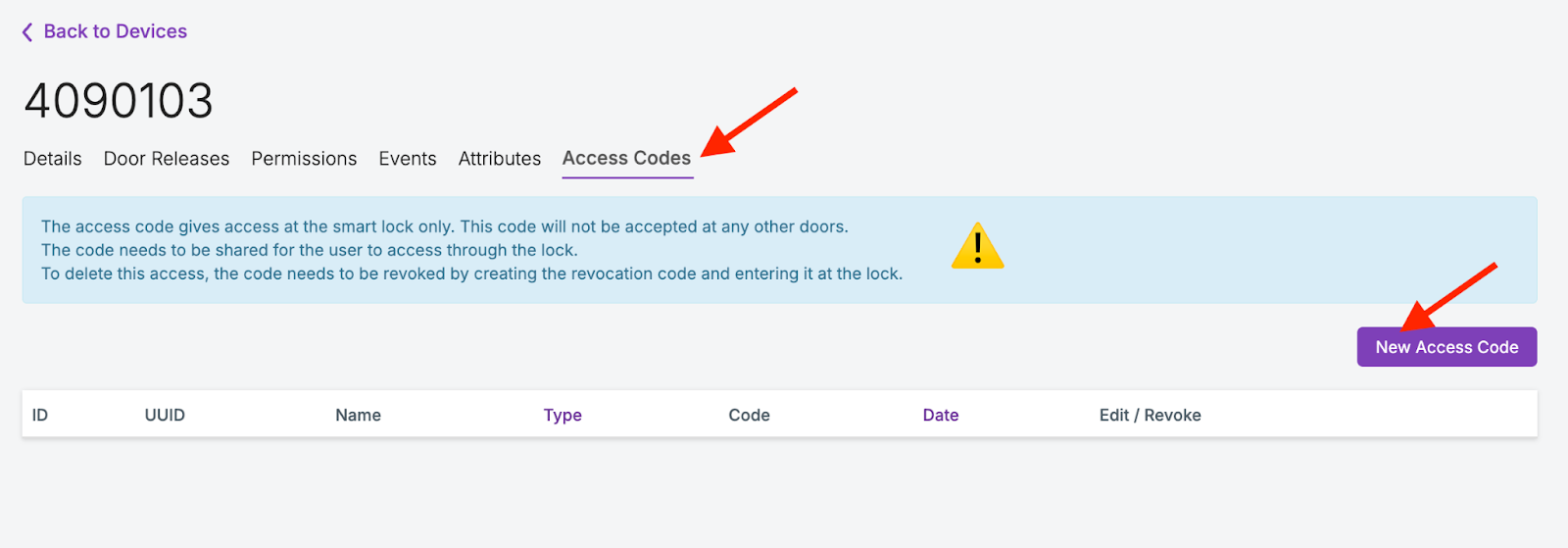This screenshot has height=548, width=1568.
Task: Click the UUID column header
Action: tap(165, 416)
